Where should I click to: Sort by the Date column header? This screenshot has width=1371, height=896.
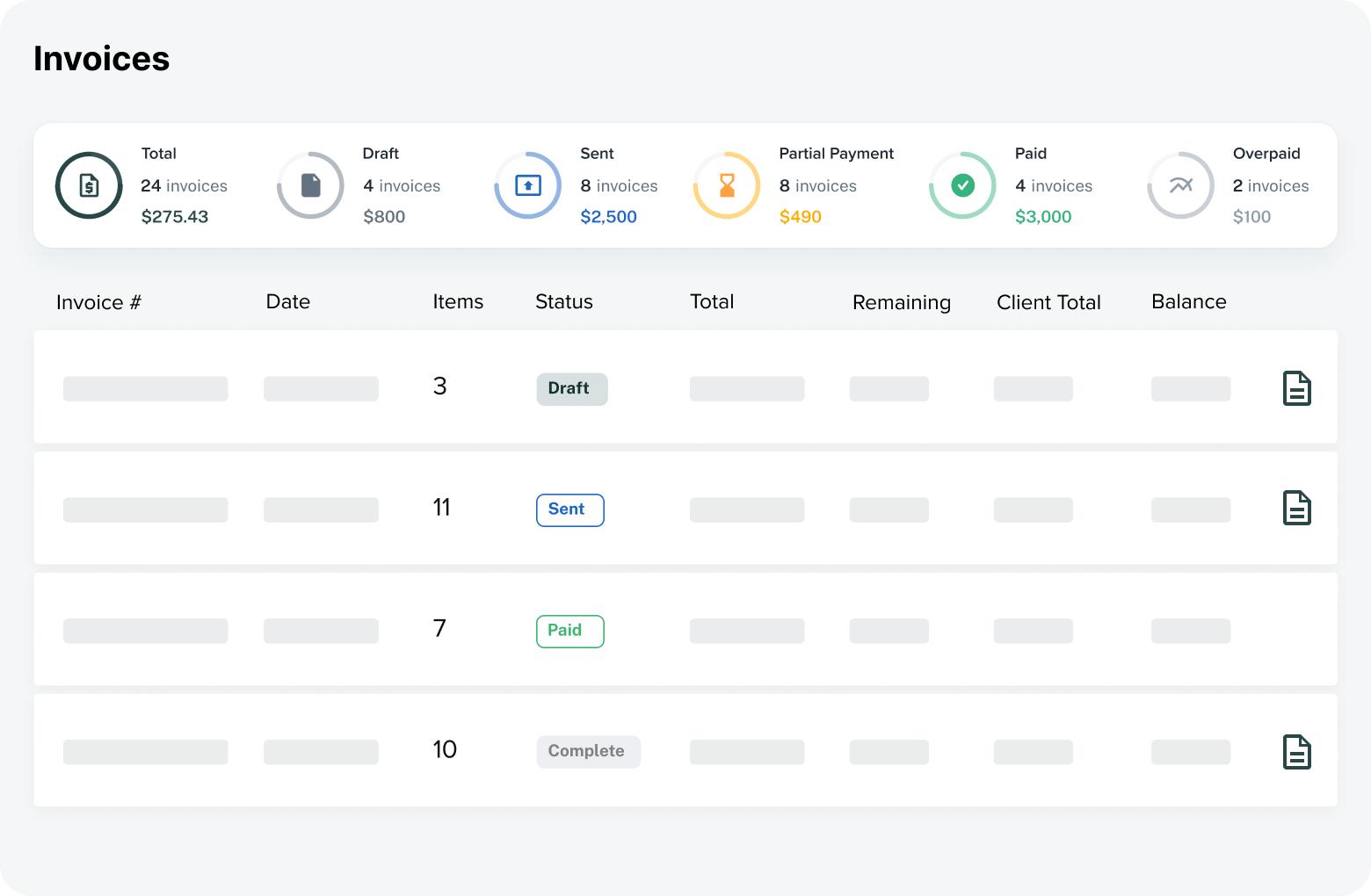[287, 302]
